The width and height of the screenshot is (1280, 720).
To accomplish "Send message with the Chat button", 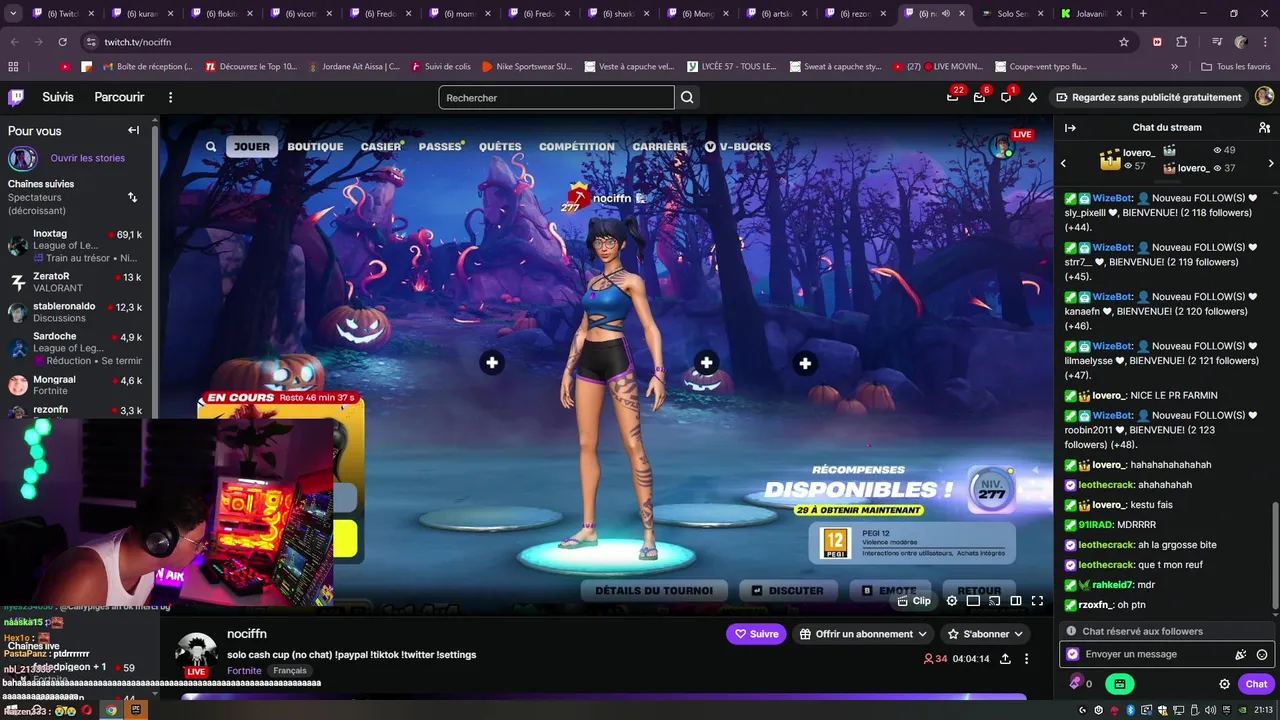I will [1256, 684].
